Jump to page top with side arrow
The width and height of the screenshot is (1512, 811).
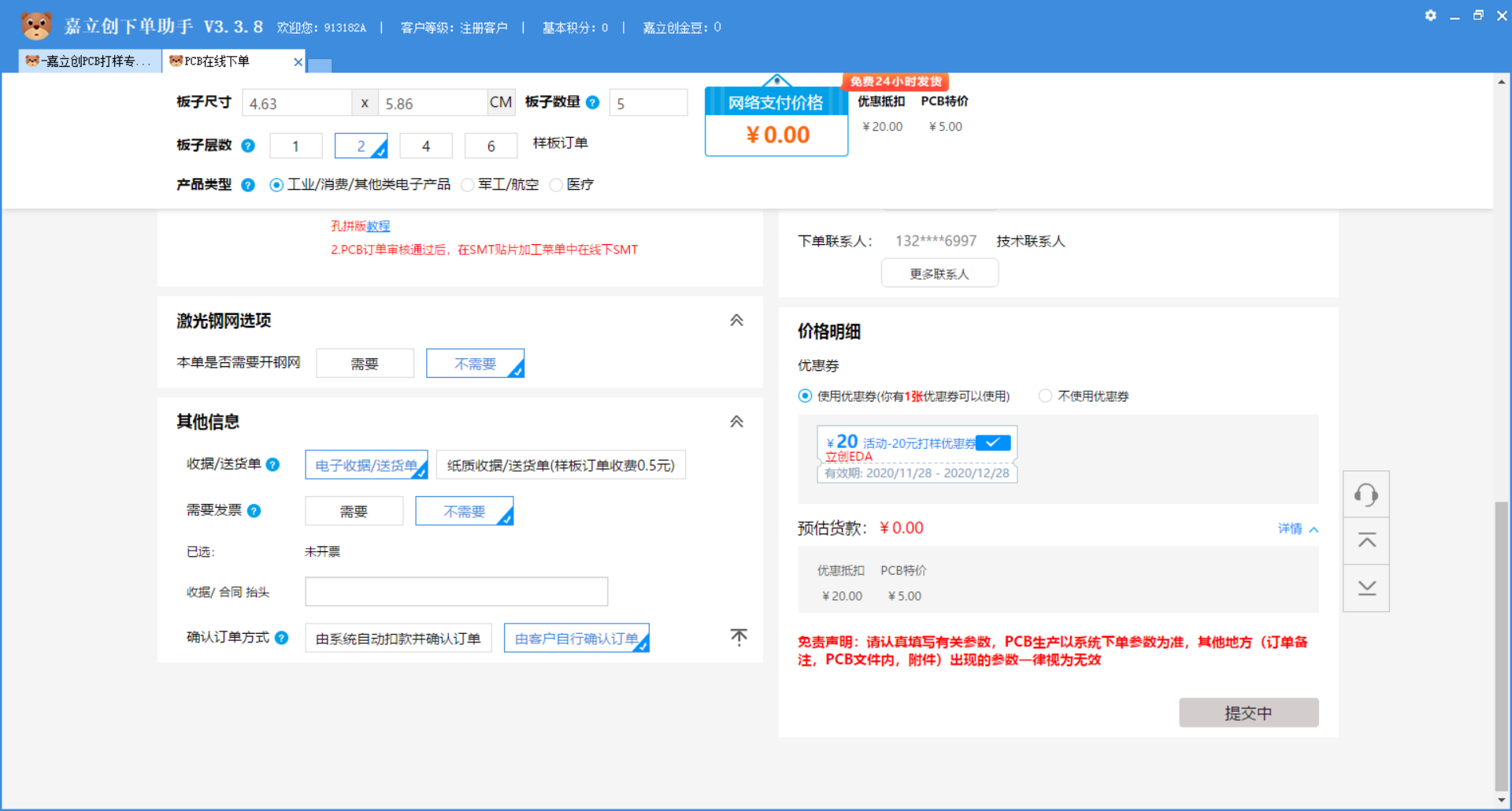click(1366, 541)
